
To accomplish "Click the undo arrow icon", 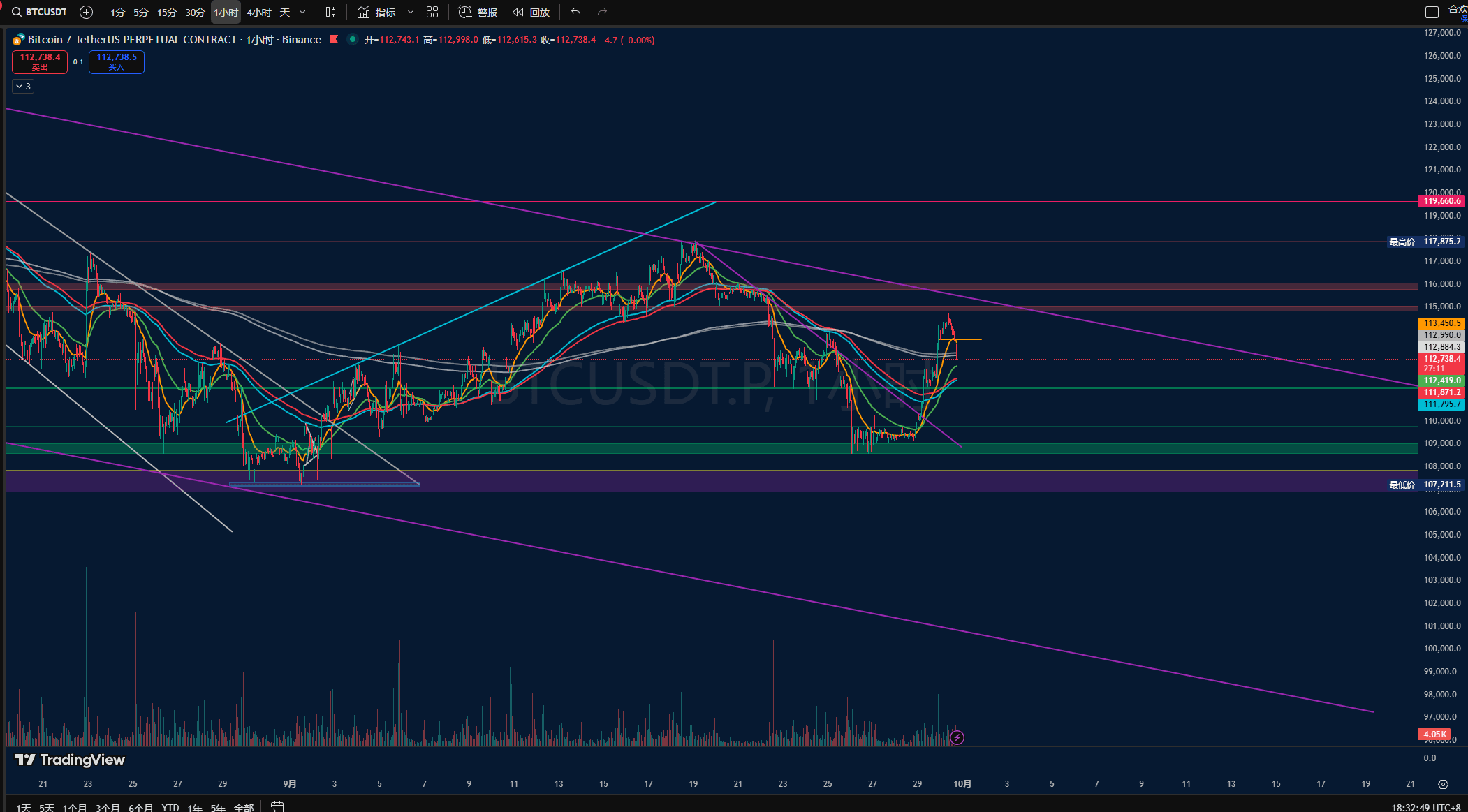I will click(575, 12).
